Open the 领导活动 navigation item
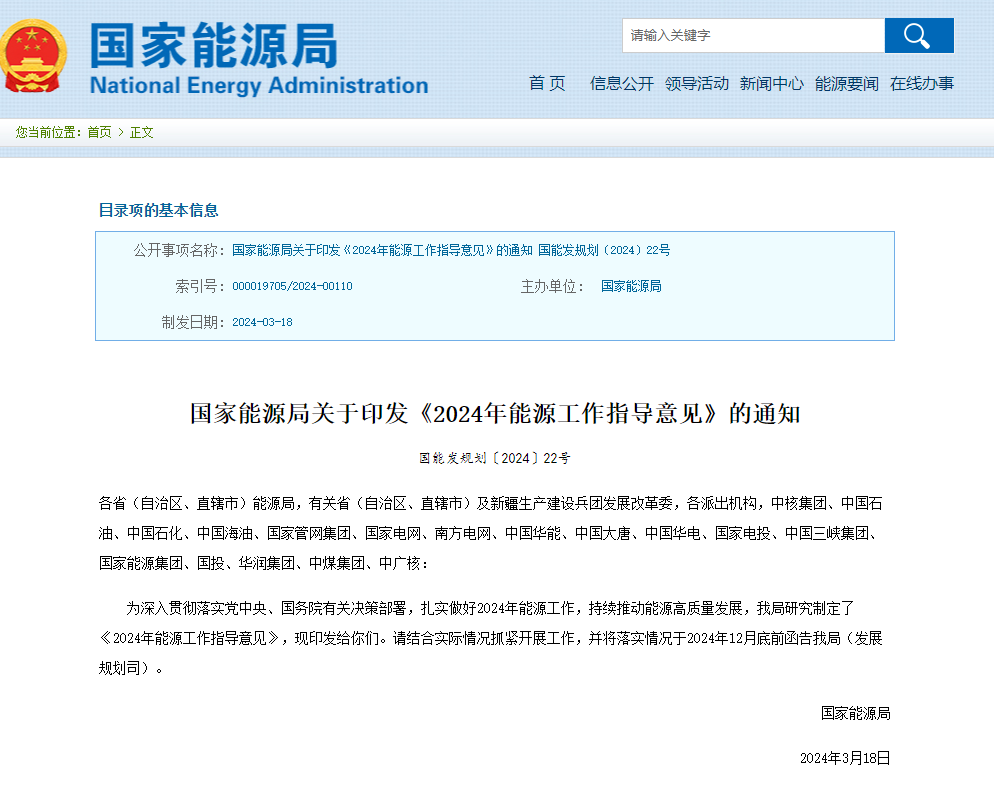The image size is (994, 785). click(x=697, y=84)
